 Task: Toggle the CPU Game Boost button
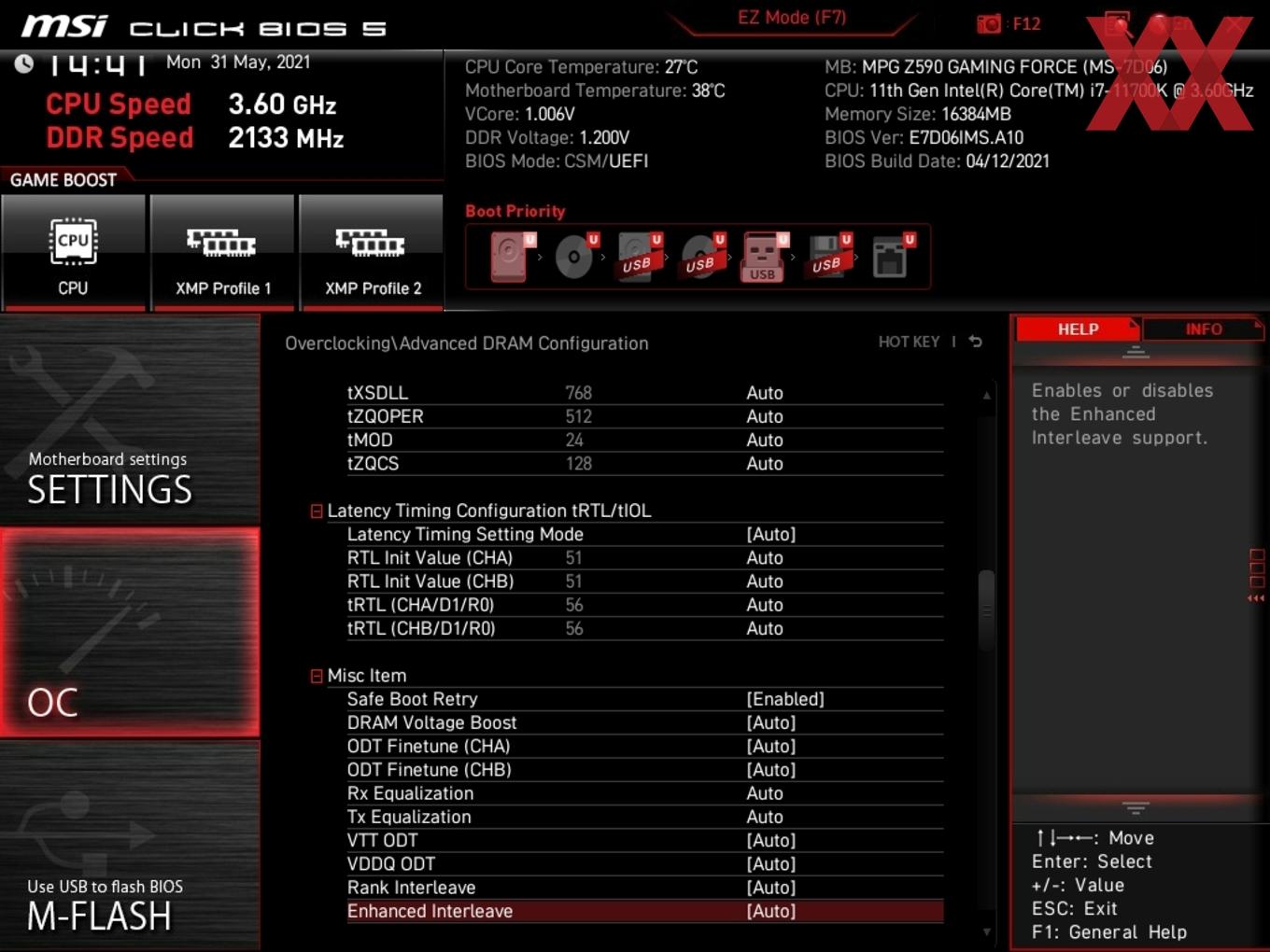[x=73, y=251]
